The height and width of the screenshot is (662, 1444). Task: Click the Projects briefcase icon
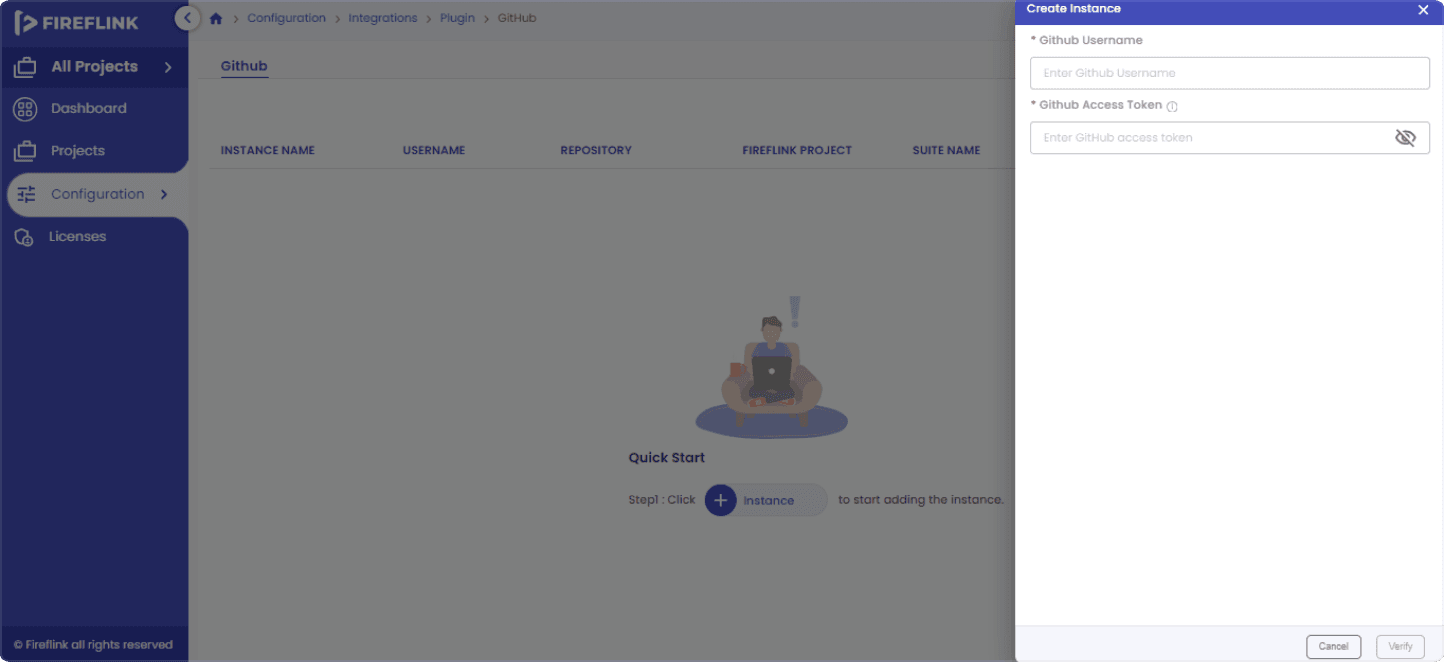tap(25, 151)
